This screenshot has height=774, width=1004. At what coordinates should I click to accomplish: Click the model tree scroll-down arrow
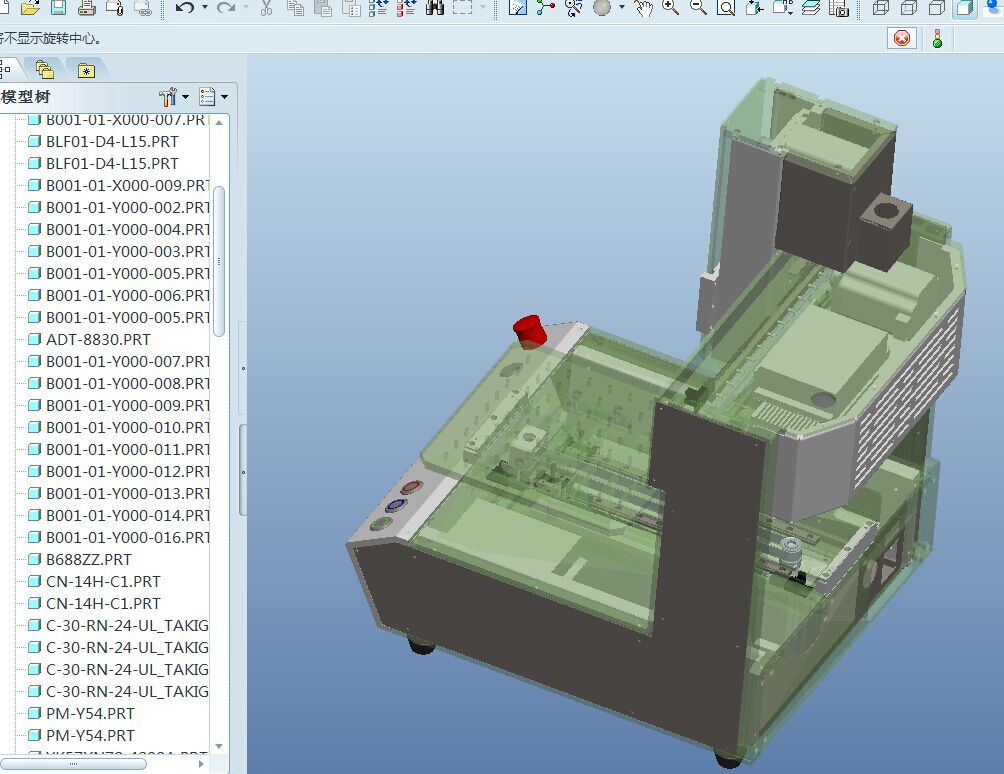click(x=219, y=746)
